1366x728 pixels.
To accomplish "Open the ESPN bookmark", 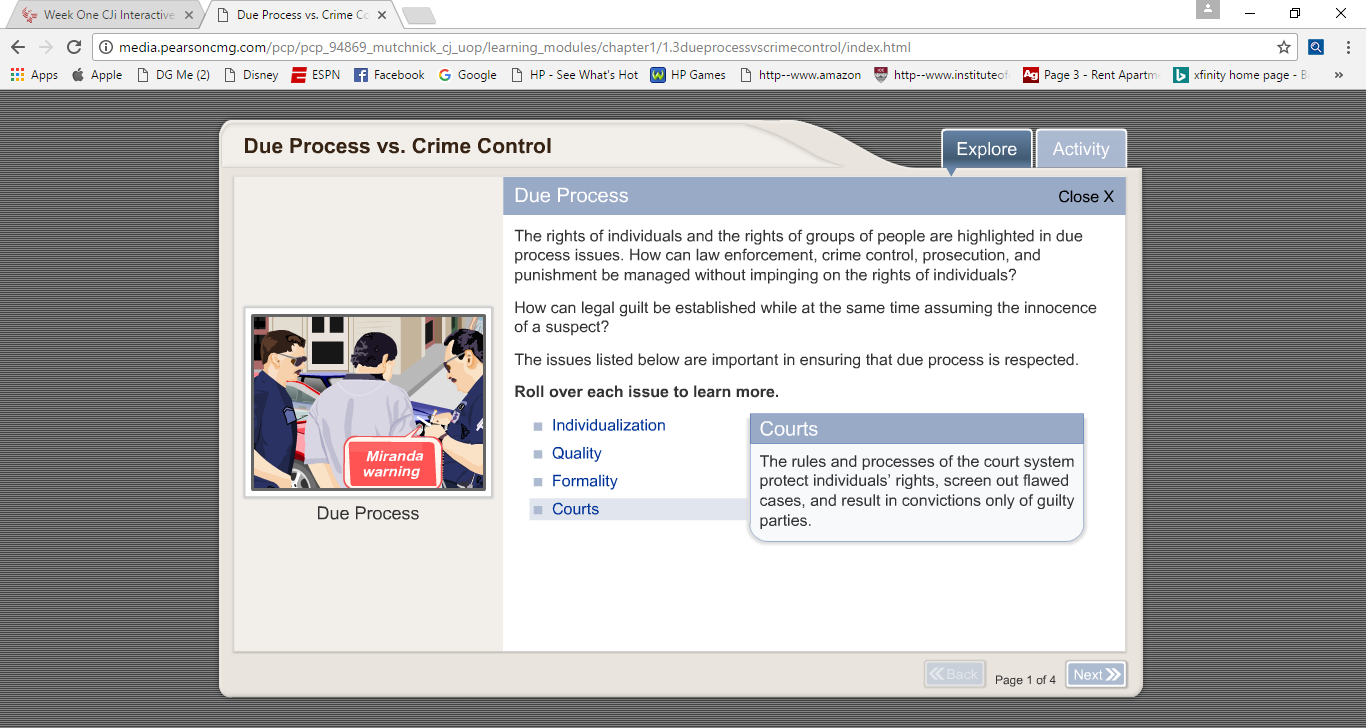I will tap(315, 75).
